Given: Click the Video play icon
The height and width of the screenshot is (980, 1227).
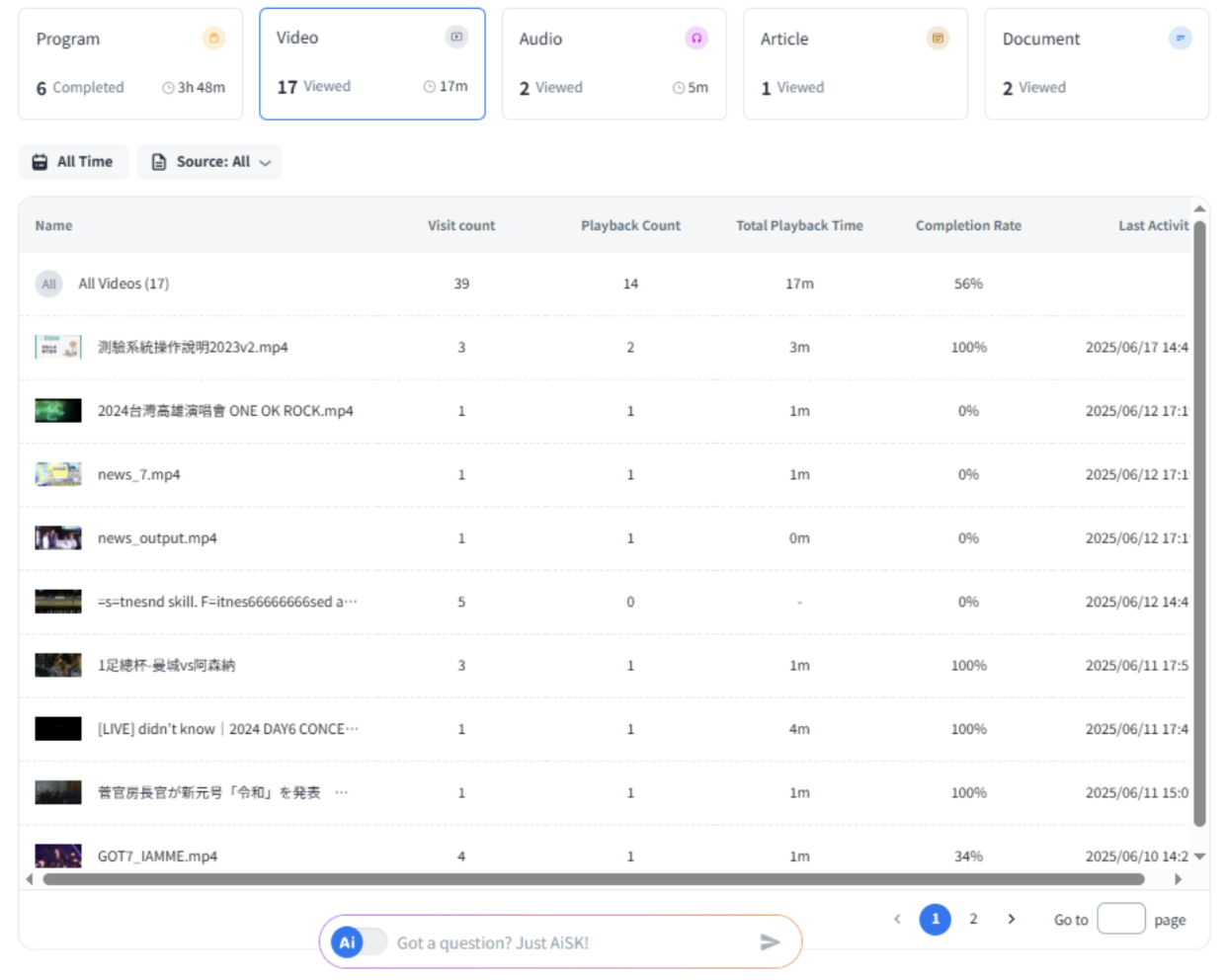Looking at the screenshot, I should pyautogui.click(x=456, y=38).
